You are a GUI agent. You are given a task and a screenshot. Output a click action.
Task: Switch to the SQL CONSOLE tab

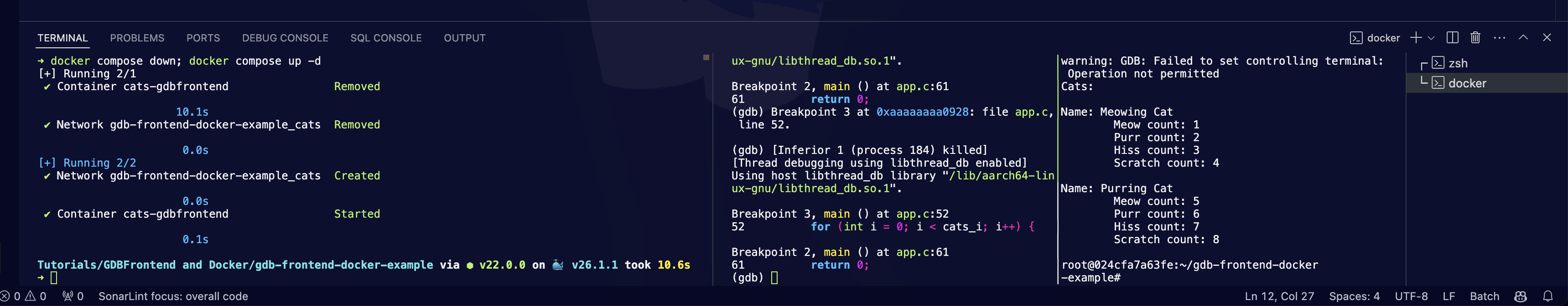pyautogui.click(x=386, y=38)
